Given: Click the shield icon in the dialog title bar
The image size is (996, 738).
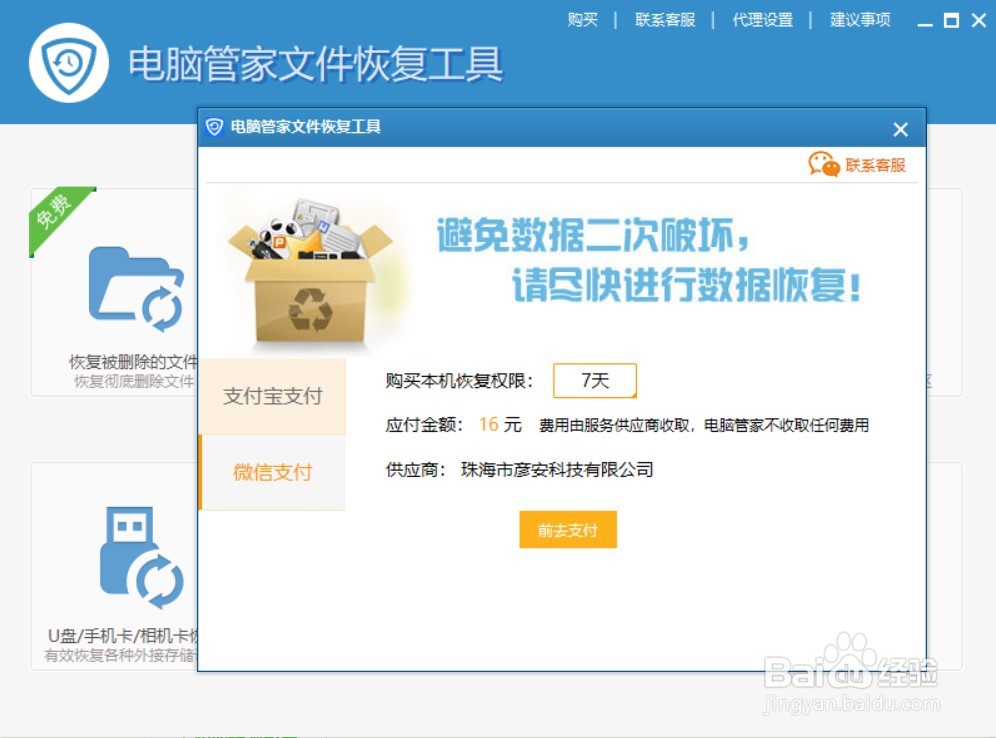Looking at the screenshot, I should tap(215, 127).
